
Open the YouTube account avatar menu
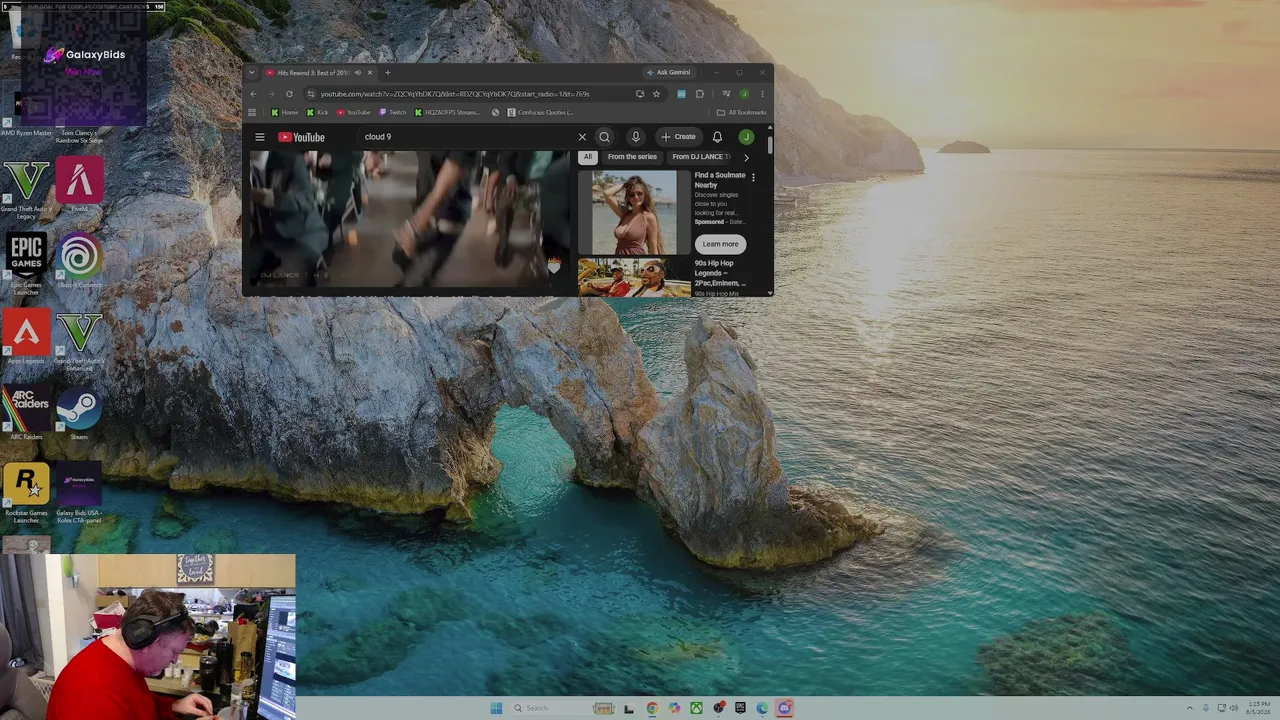click(746, 137)
